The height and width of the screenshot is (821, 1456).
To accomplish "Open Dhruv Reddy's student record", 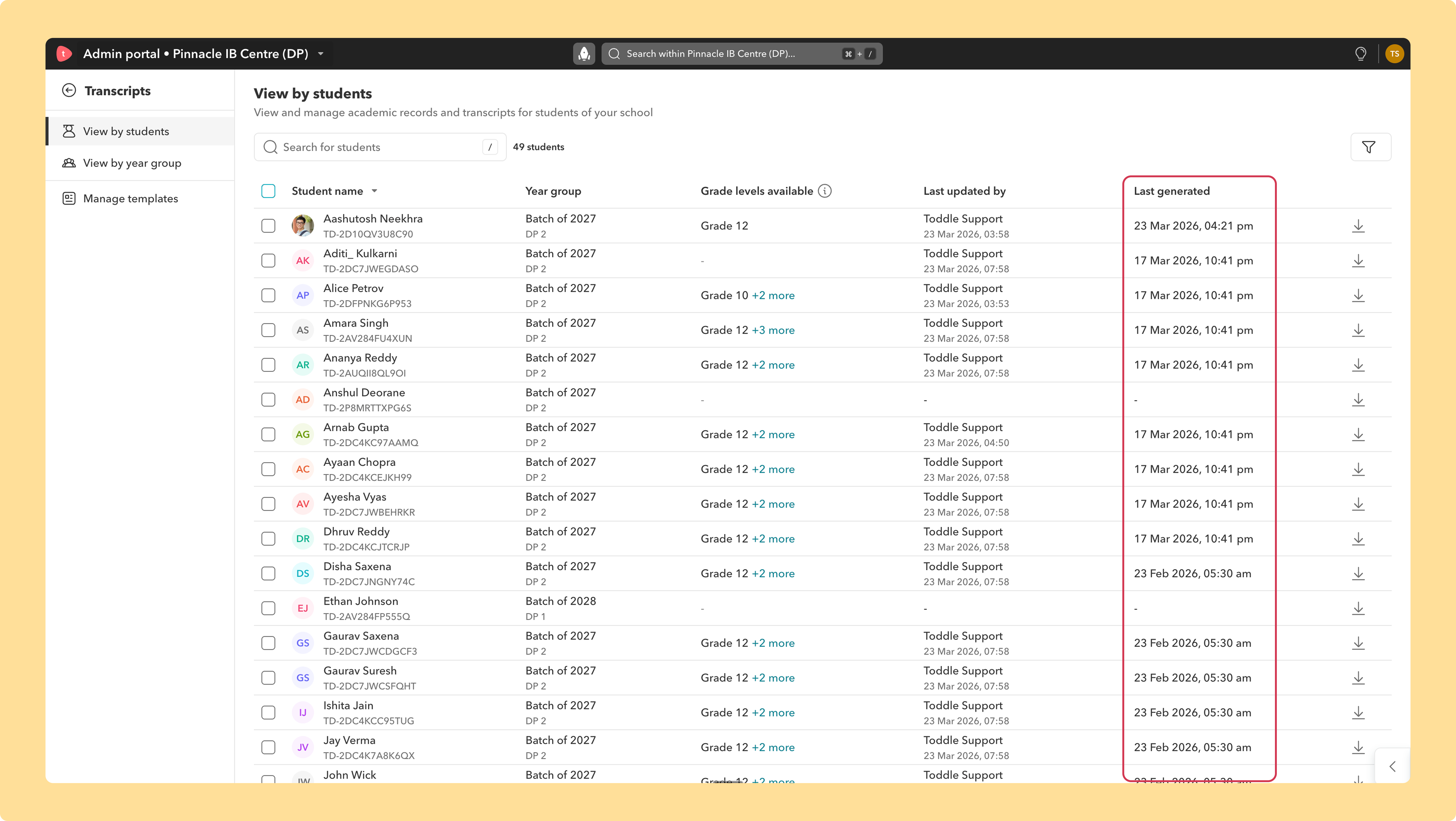I will 357,532.
